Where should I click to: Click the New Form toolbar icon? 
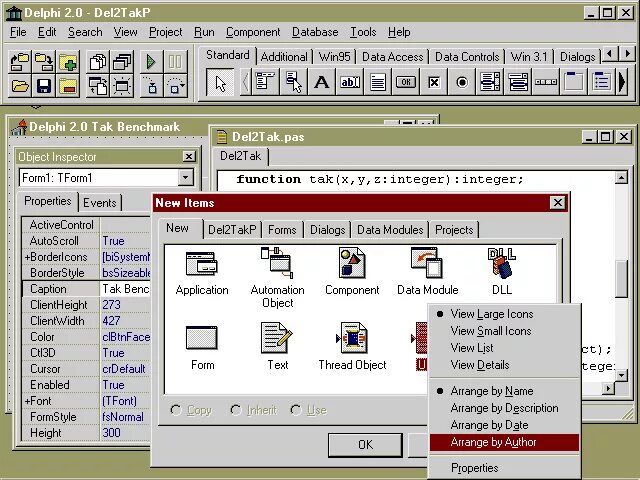tap(122, 86)
